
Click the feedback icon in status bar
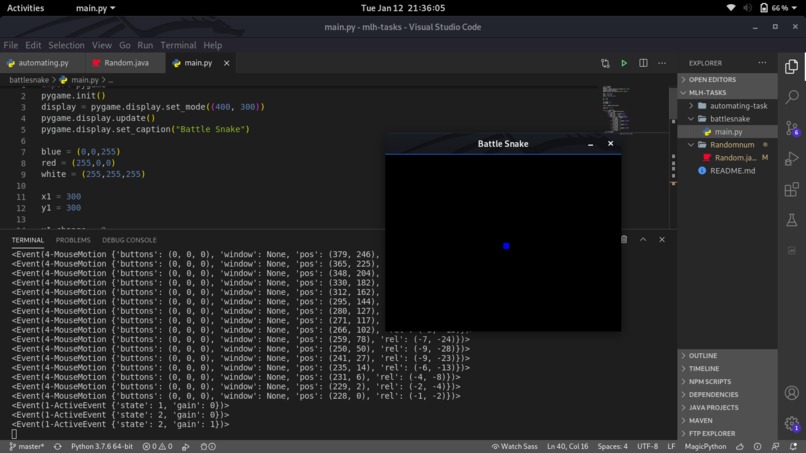tap(775, 446)
